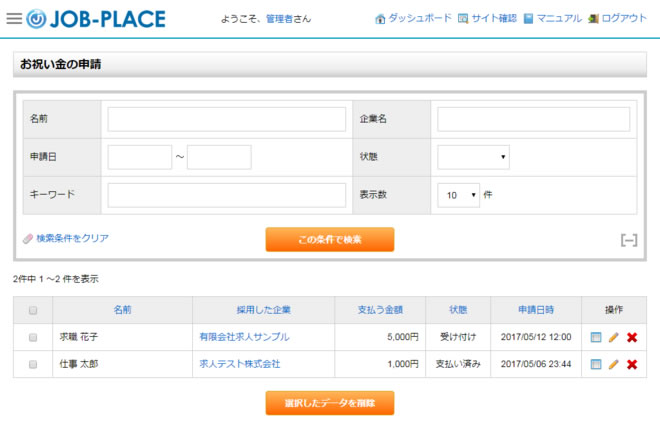Viewport: 660px width, 430px height.
Task: Go to ダッシュボード in top navigation
Action: point(412,18)
